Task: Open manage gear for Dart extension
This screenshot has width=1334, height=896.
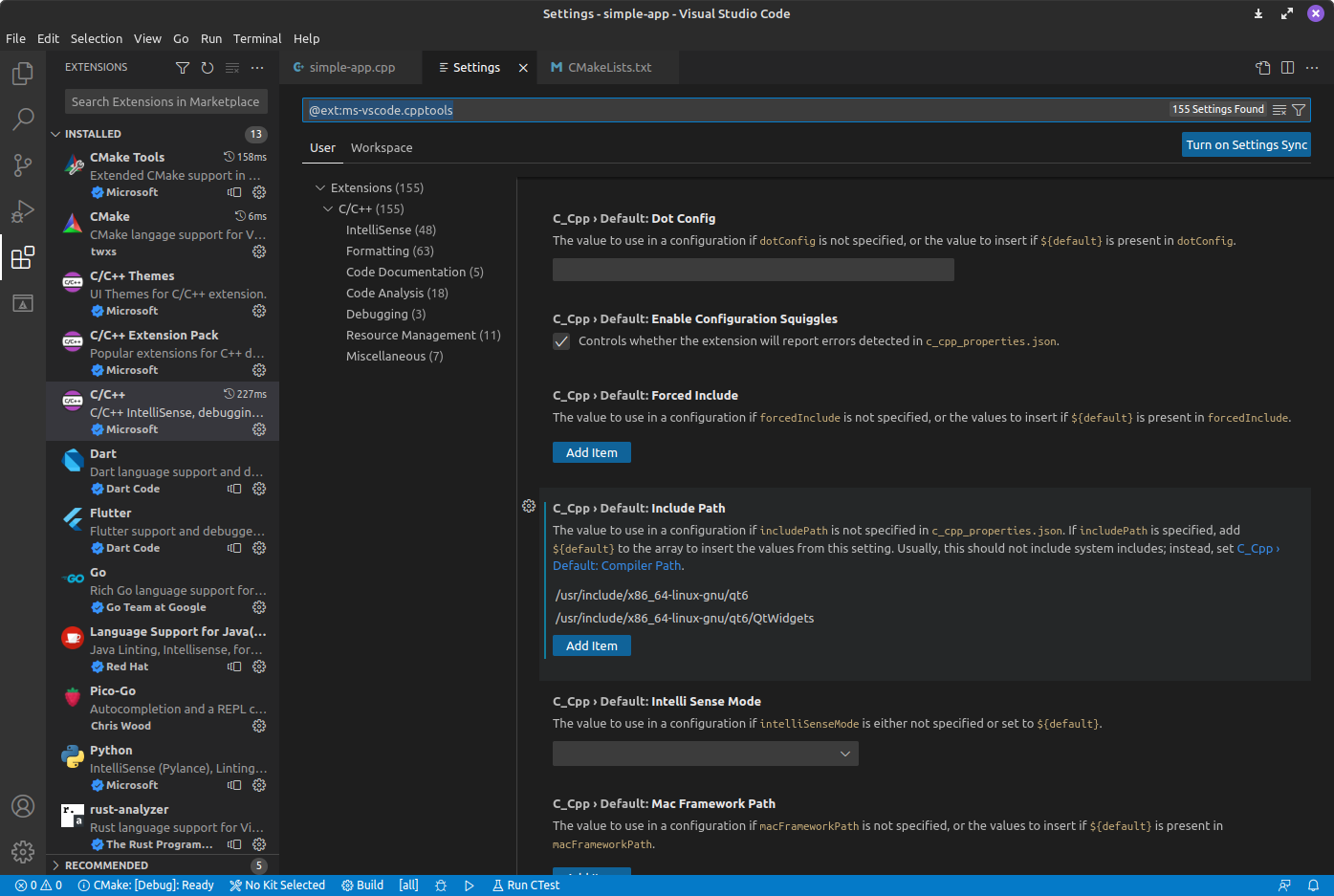Action: (x=259, y=489)
